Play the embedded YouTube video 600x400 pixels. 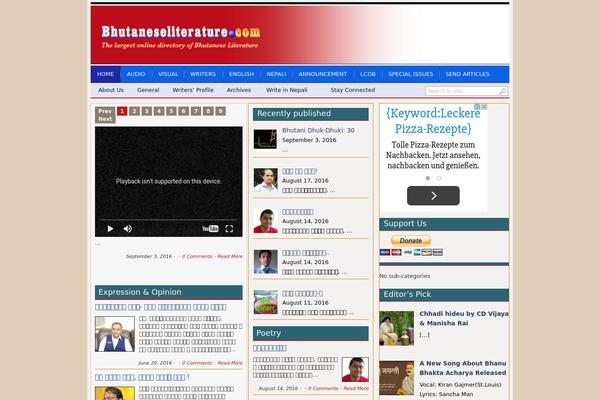[x=110, y=229]
